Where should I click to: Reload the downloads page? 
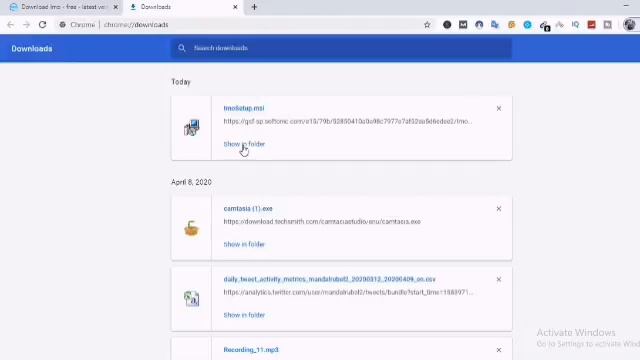(x=42, y=25)
